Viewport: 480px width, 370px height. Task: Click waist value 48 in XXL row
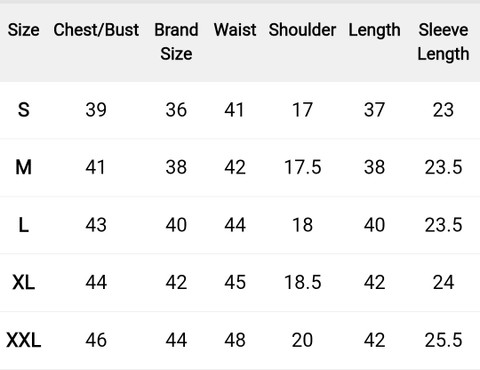coord(235,340)
